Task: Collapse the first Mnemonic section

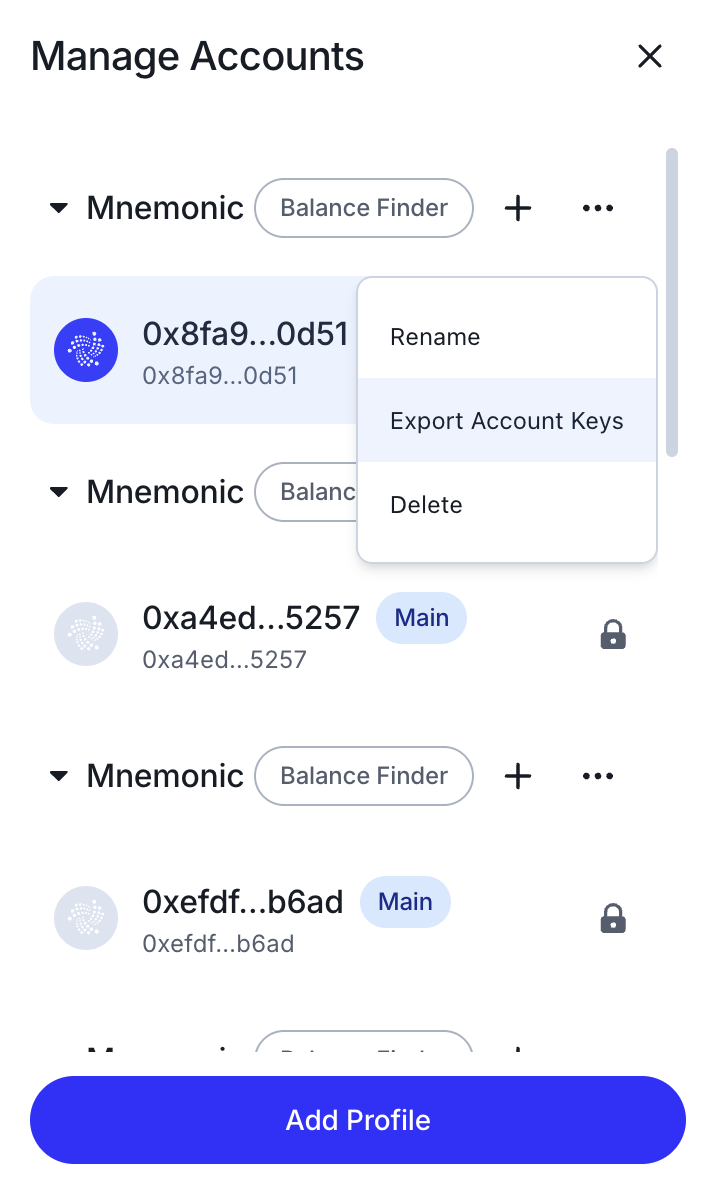Action: click(58, 208)
